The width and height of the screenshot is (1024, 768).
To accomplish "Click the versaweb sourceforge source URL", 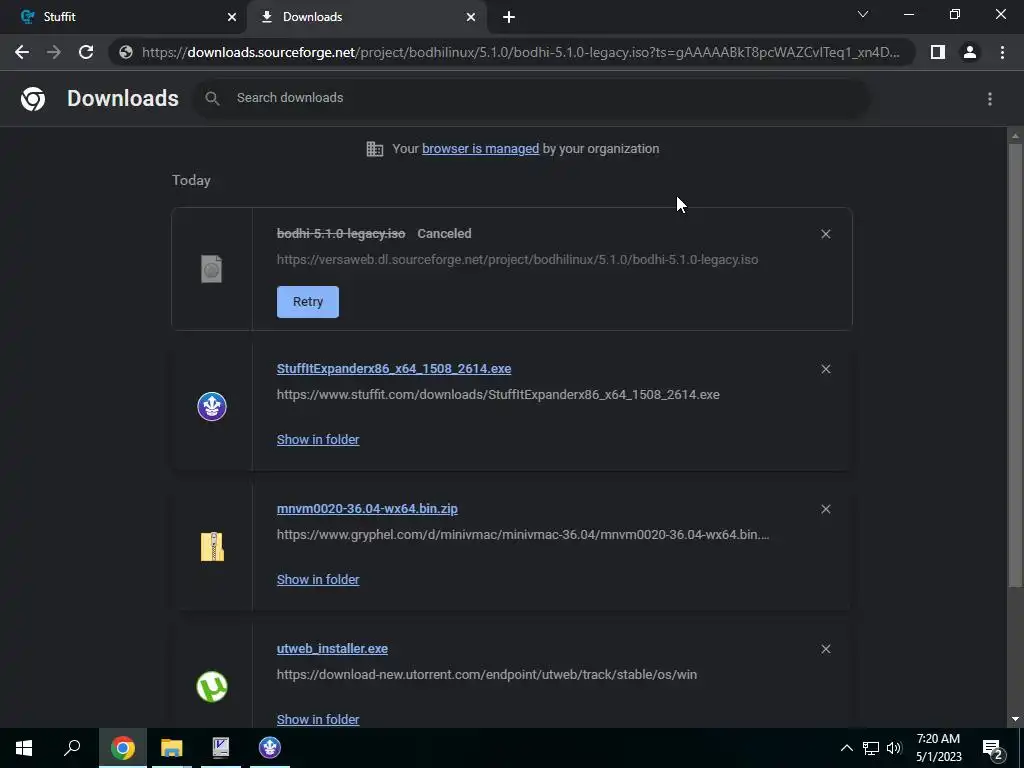I will [x=517, y=259].
